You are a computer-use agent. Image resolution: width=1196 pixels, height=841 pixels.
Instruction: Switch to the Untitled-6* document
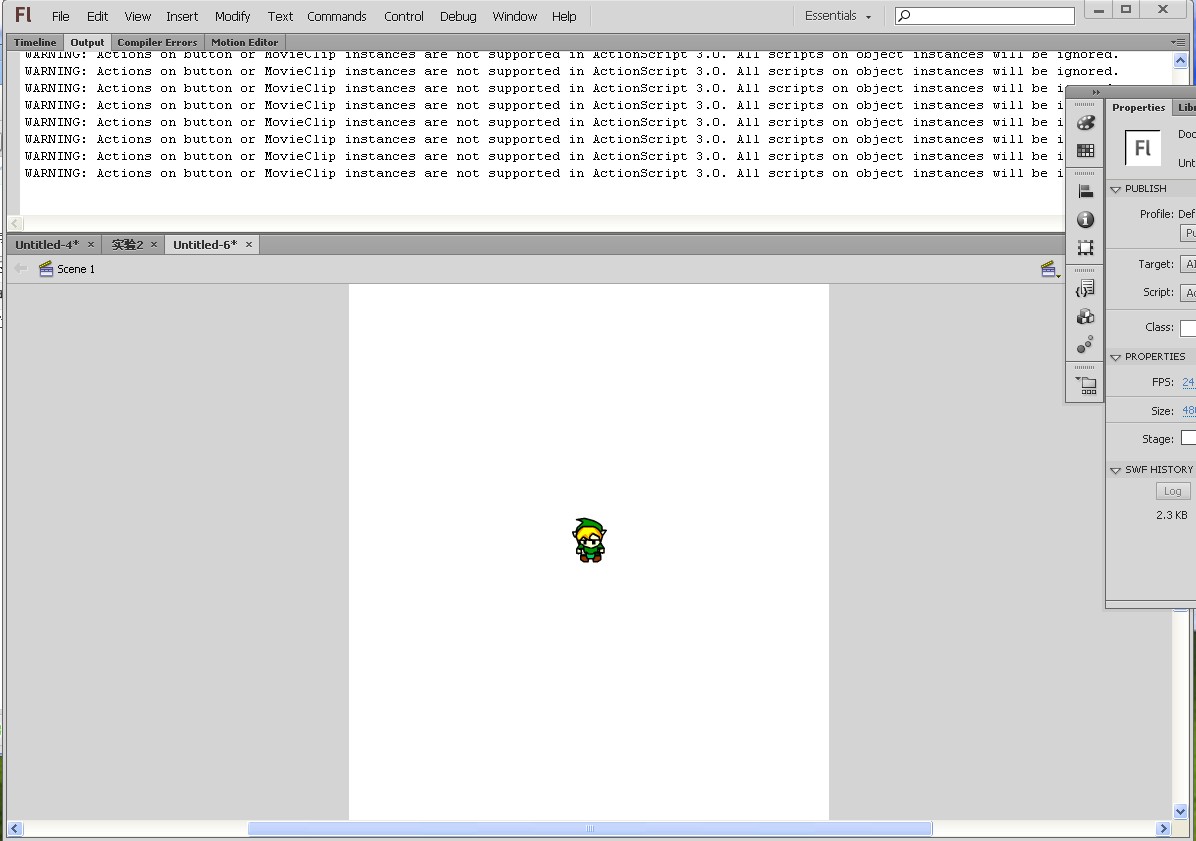point(205,245)
